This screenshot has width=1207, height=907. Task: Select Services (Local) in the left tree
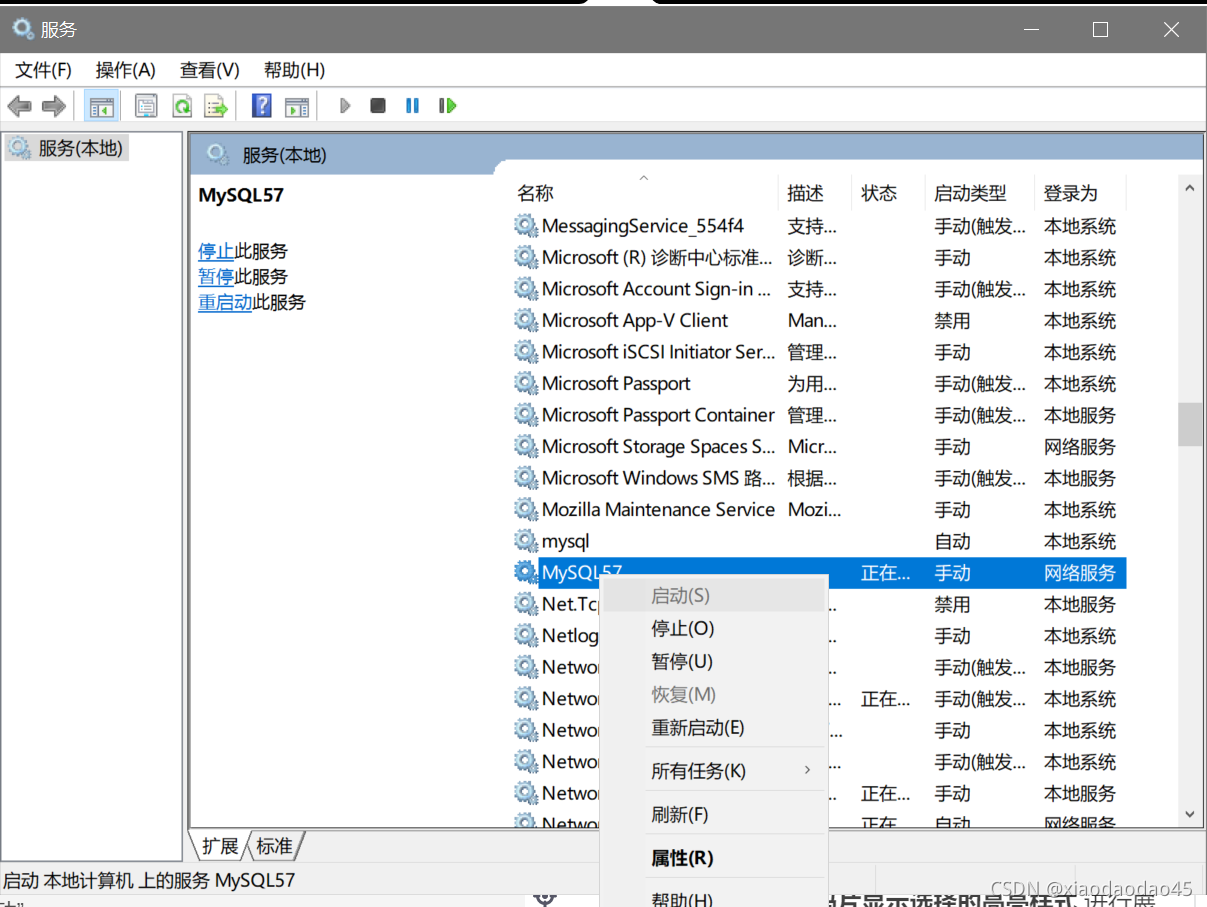click(x=66, y=149)
